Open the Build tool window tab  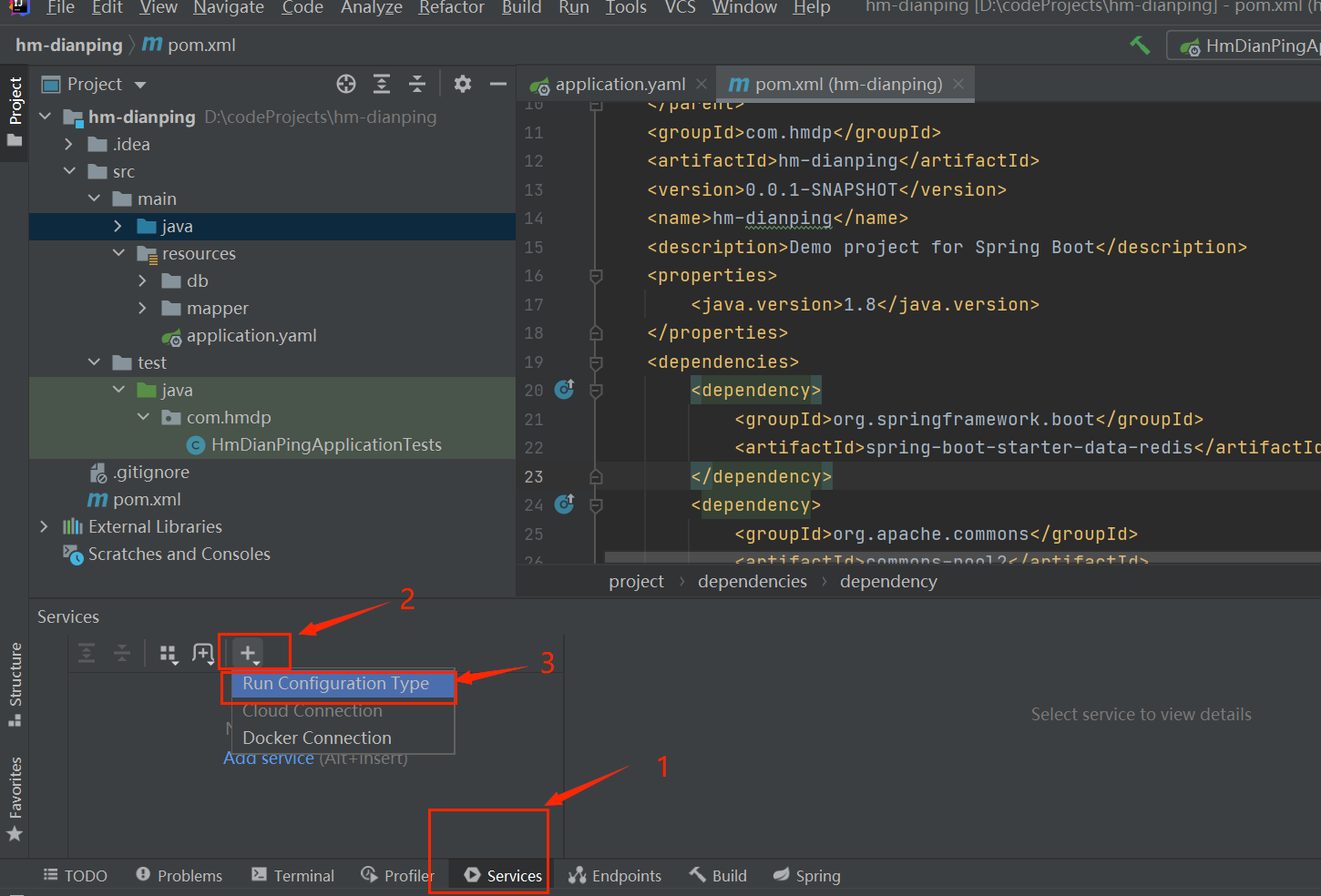718,876
